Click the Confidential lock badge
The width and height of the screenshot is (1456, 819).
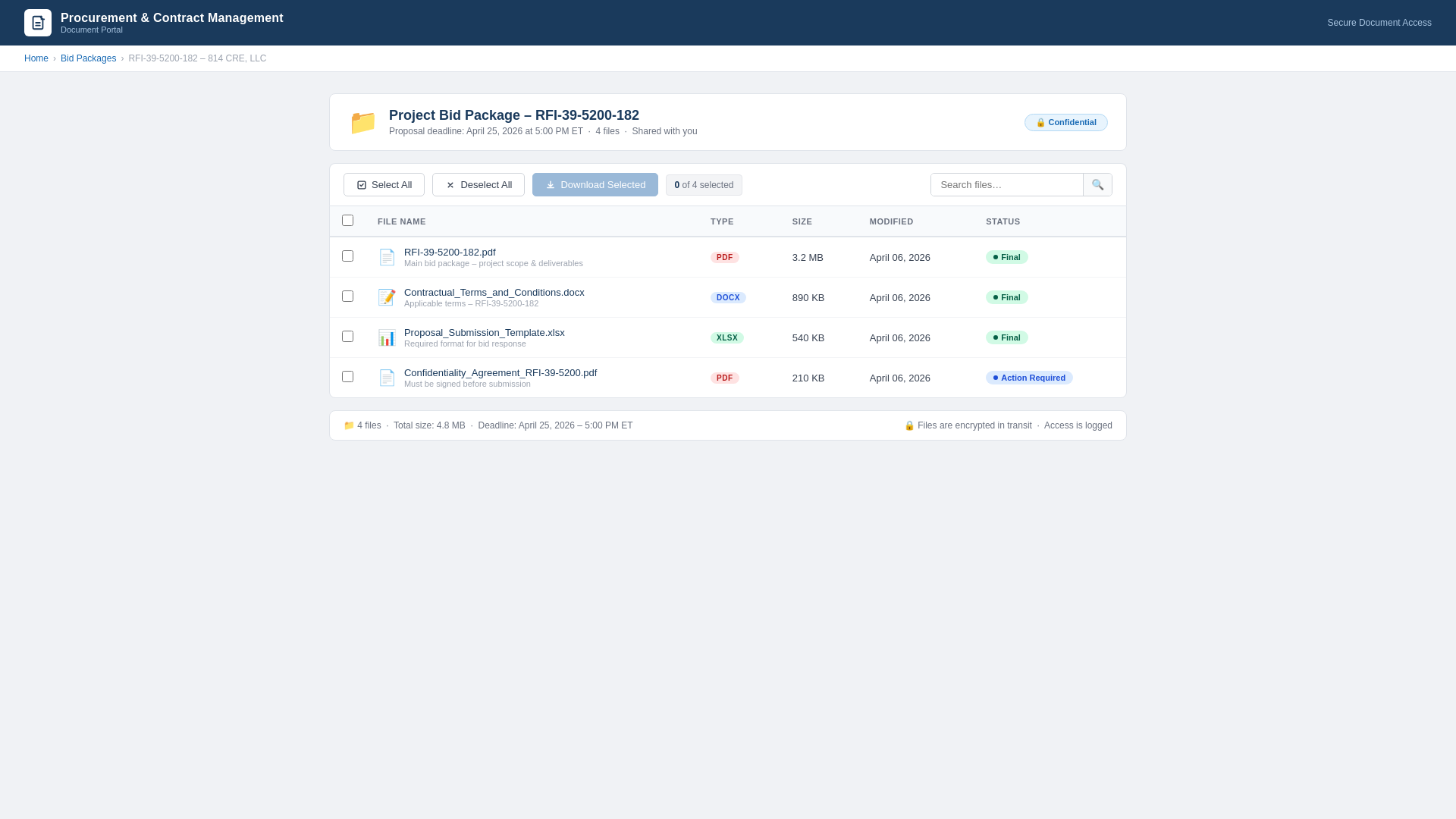[1065, 123]
